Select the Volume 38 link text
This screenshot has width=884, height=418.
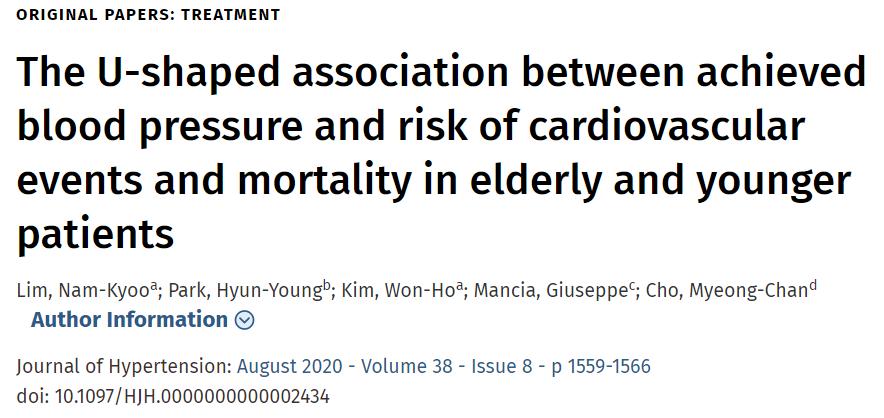coord(407,367)
